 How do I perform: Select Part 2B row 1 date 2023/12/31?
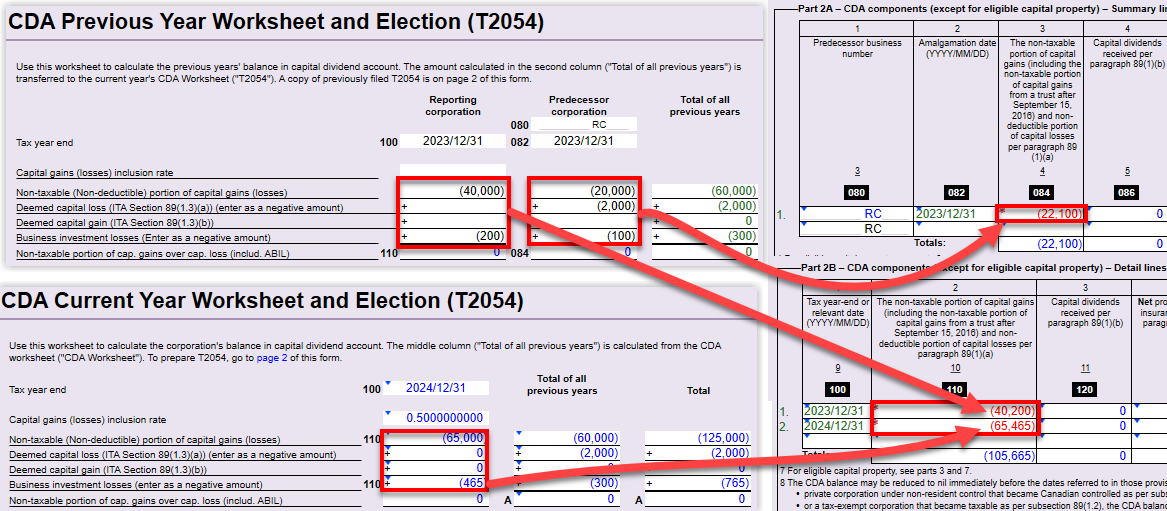tap(836, 411)
